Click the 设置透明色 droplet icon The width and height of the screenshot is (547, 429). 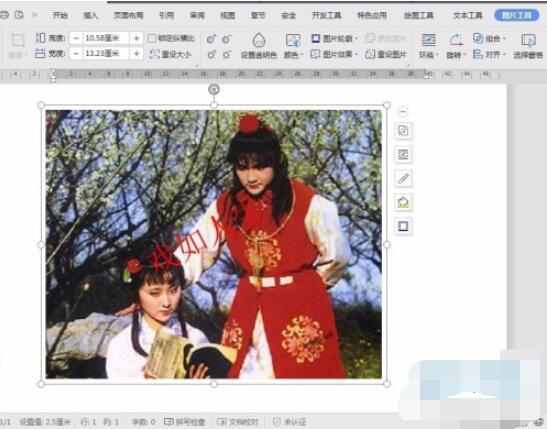coord(259,40)
